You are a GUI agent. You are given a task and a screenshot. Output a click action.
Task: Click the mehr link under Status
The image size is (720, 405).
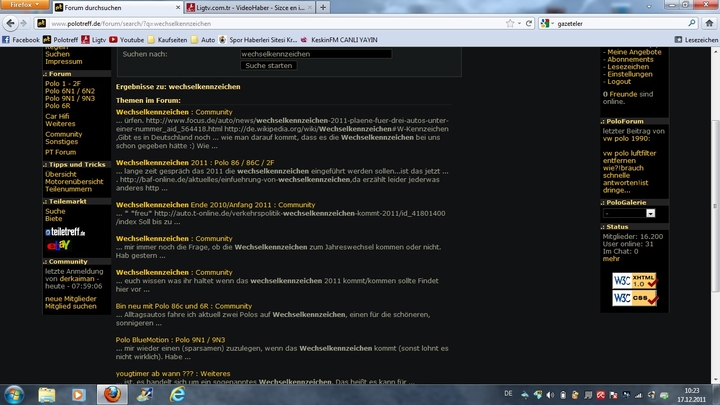(611, 259)
